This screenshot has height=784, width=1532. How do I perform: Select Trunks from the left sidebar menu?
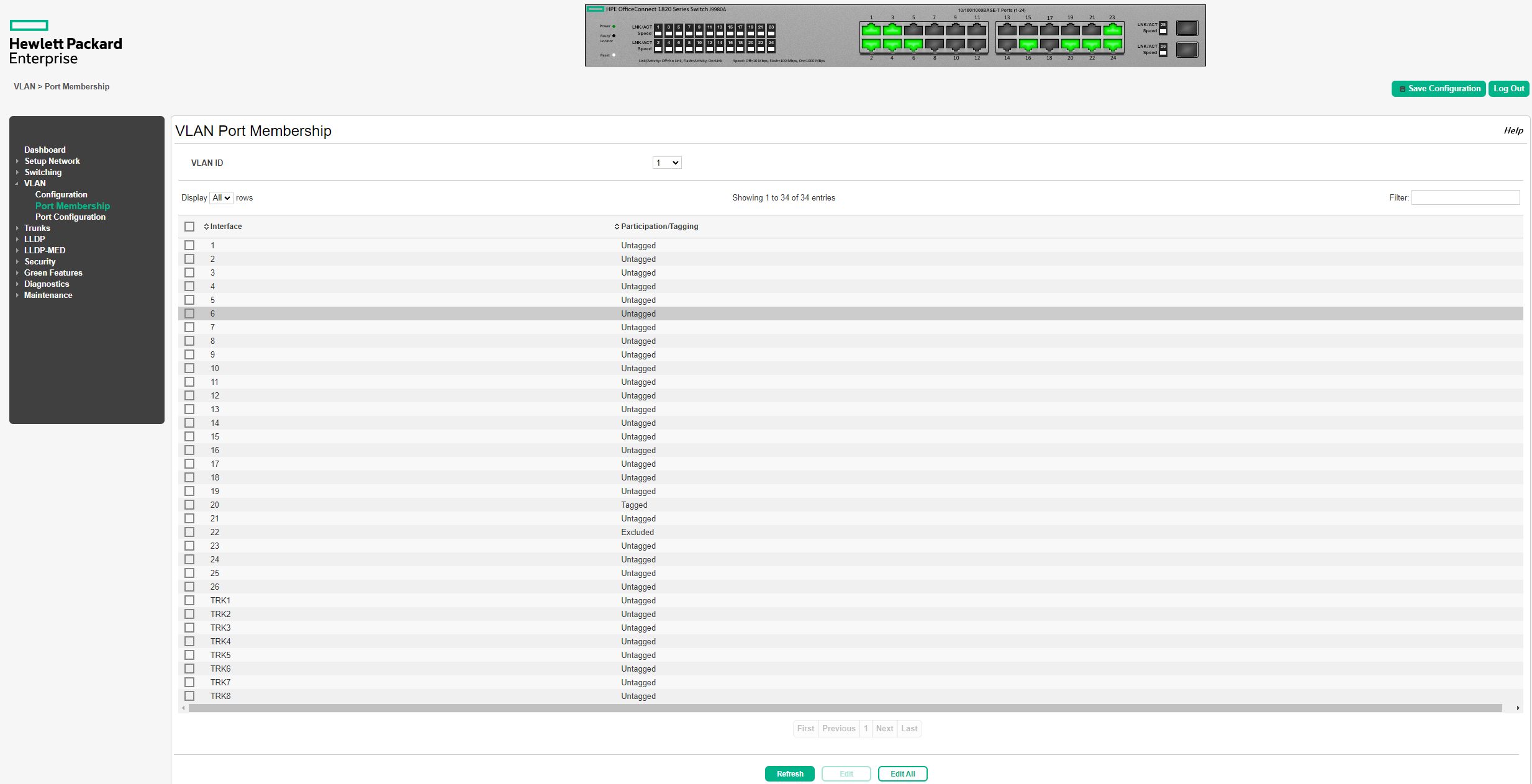click(36, 228)
